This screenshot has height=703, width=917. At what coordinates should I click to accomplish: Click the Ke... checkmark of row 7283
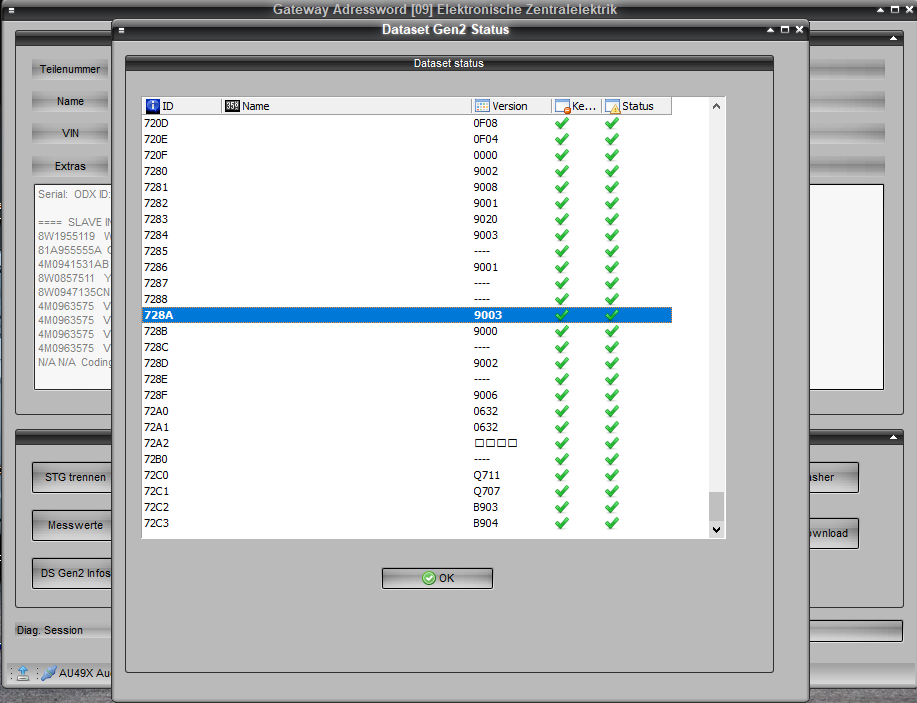point(561,219)
